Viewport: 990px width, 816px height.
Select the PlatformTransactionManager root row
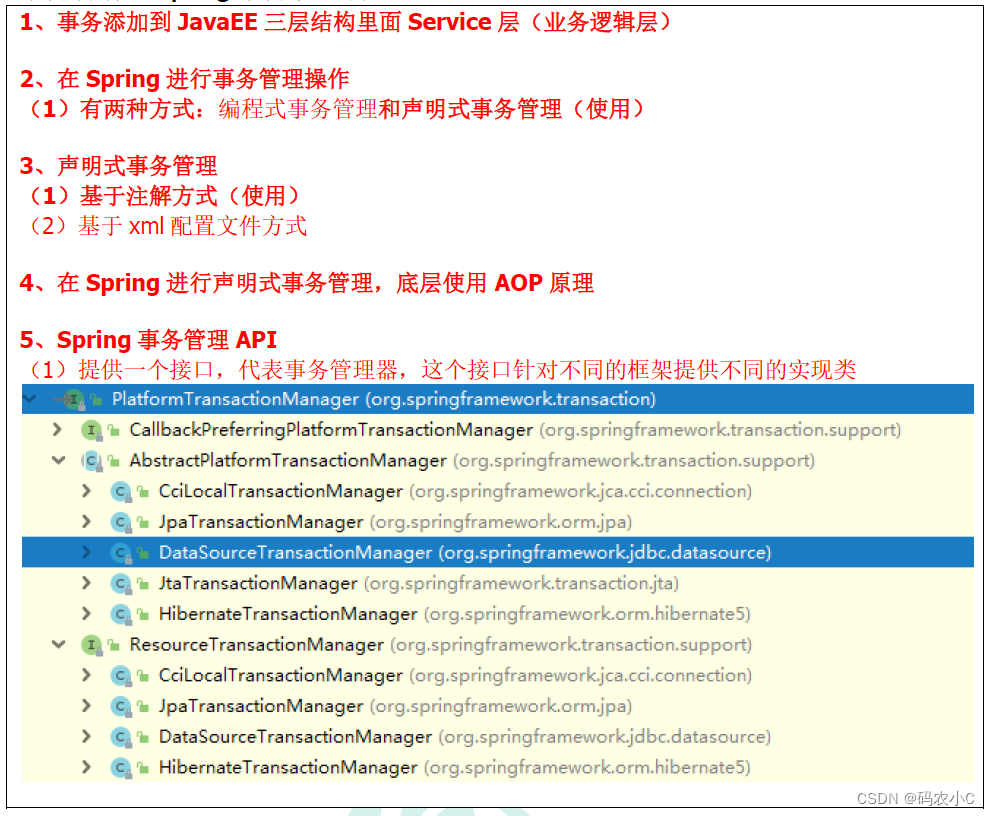[498, 399]
